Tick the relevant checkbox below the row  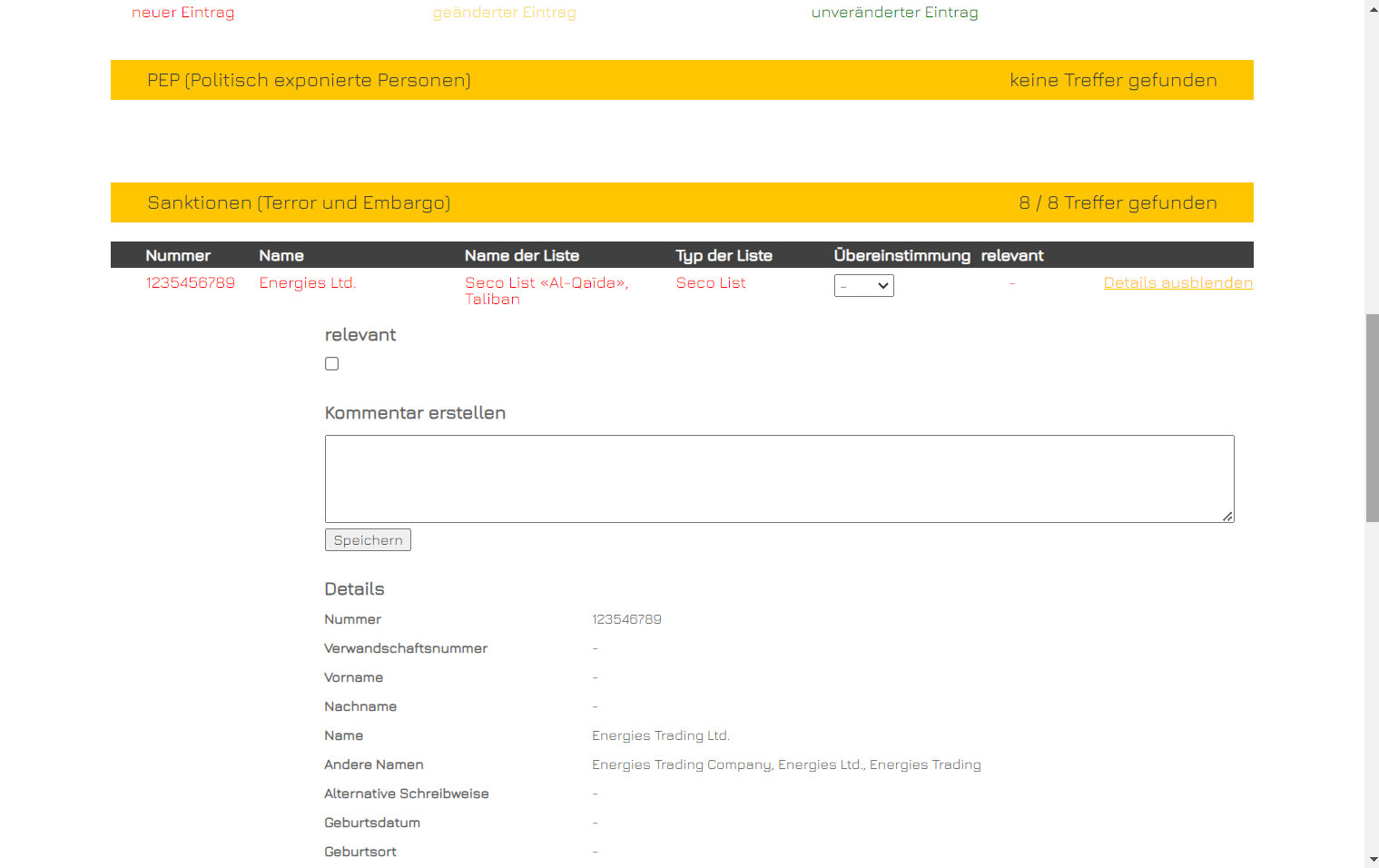tap(332, 364)
